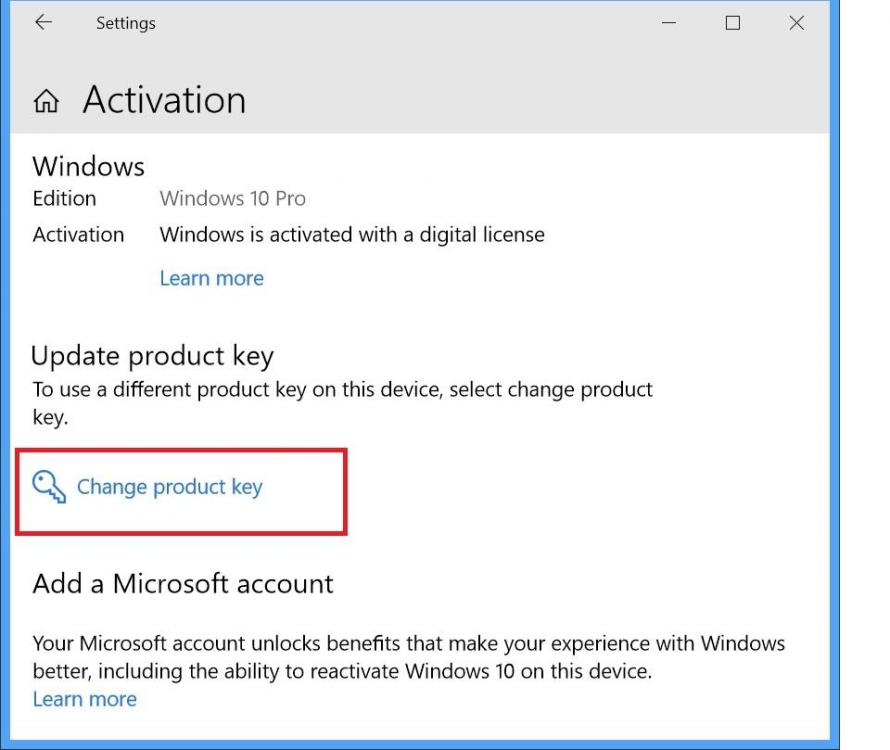This screenshot has height=750, width=890.
Task: Select the 'Windows 10 Pro' edition text
Action: pyautogui.click(x=233, y=199)
